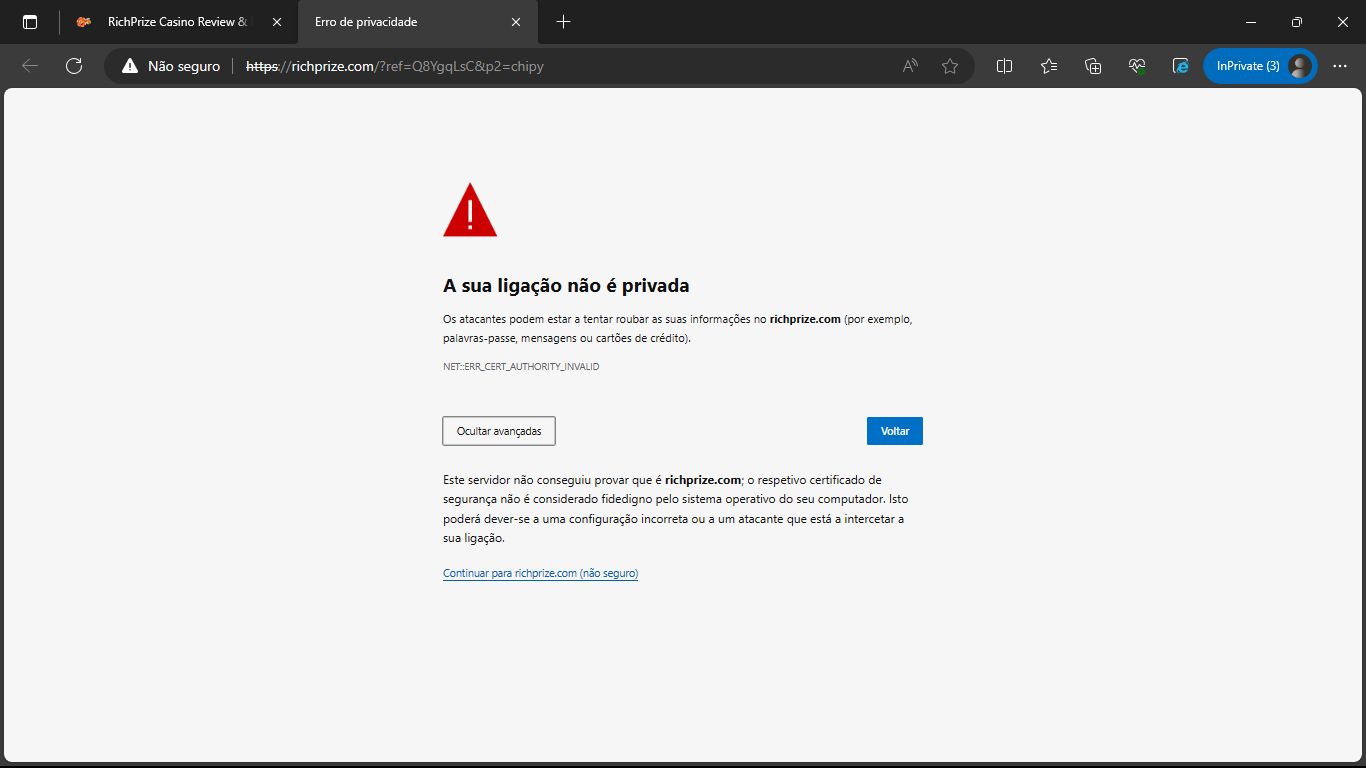Open the Collections icon

(1093, 66)
